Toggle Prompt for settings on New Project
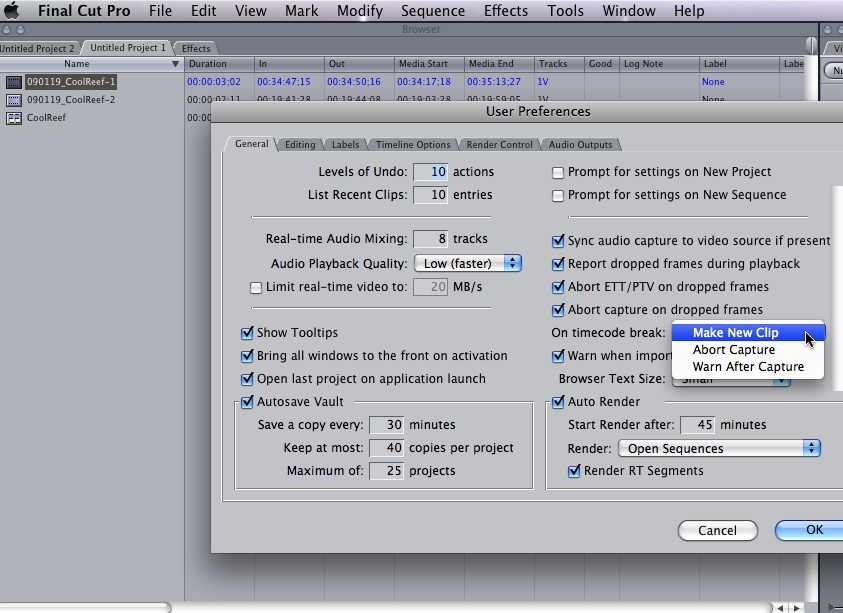The height and width of the screenshot is (613, 843). click(x=558, y=173)
